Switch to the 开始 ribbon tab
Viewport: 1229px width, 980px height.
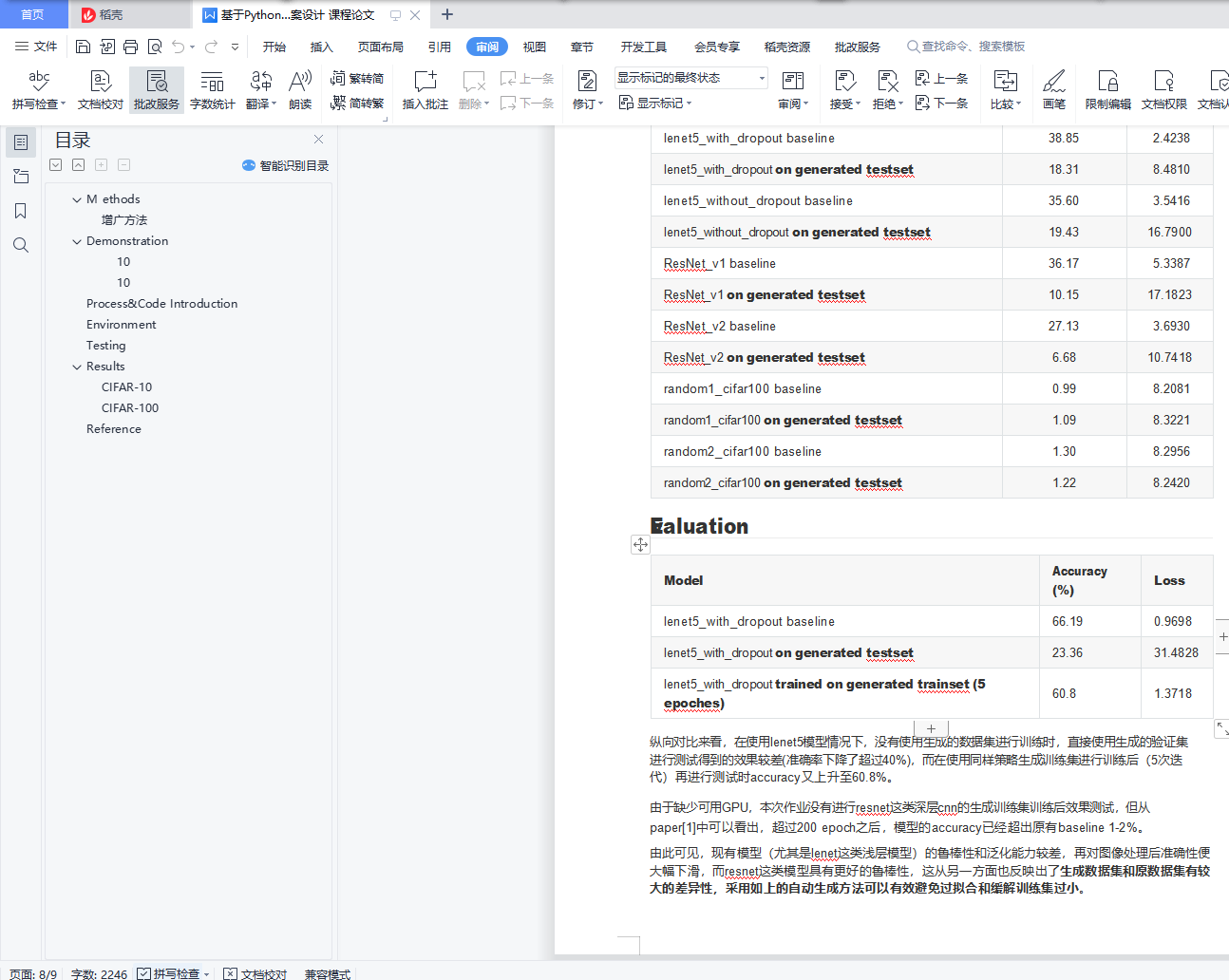pos(274,47)
